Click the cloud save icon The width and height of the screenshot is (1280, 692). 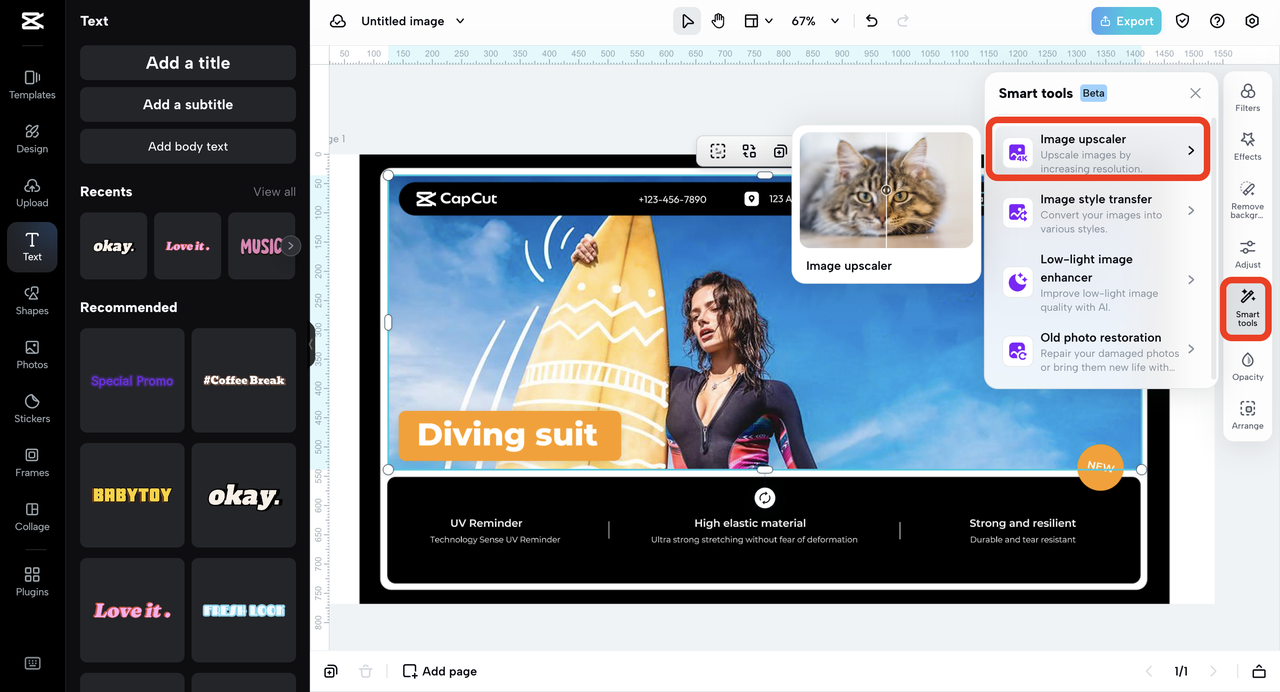point(338,21)
